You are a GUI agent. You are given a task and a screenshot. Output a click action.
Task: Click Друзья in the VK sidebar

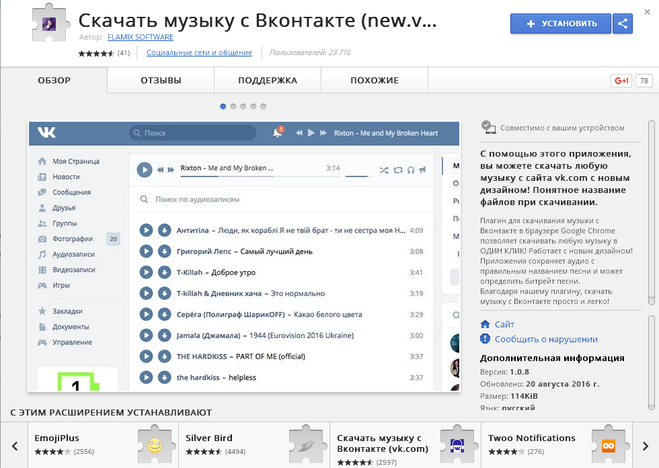pyautogui.click(x=57, y=208)
